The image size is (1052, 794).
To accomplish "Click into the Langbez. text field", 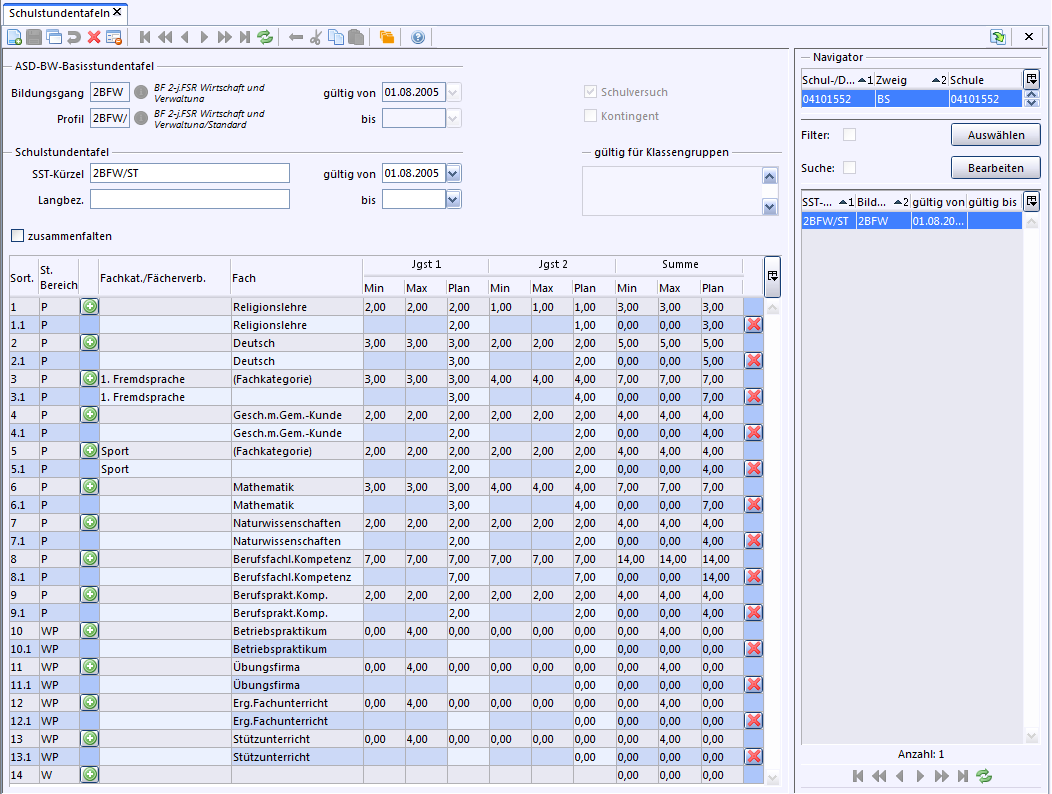I will pos(189,200).
